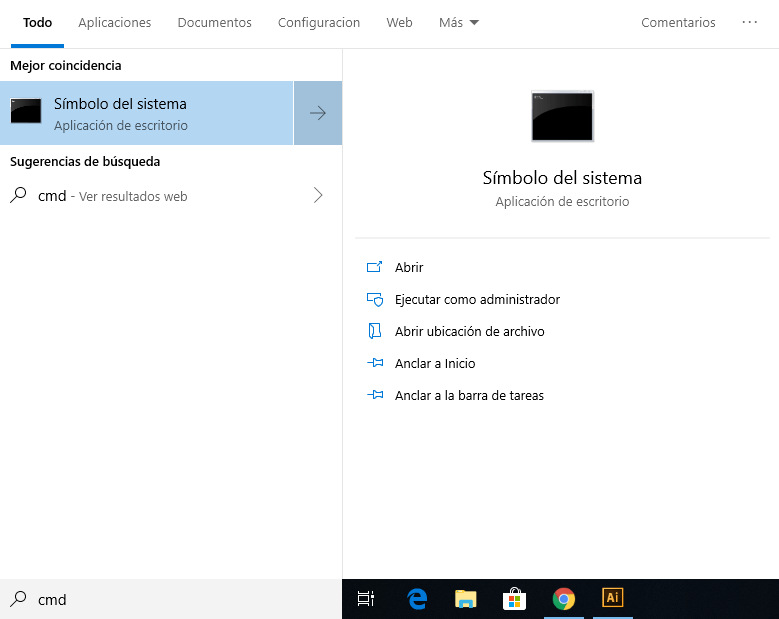The width and height of the screenshot is (779, 619).
Task: Switch to the Aplicaciones tab
Action: [115, 23]
